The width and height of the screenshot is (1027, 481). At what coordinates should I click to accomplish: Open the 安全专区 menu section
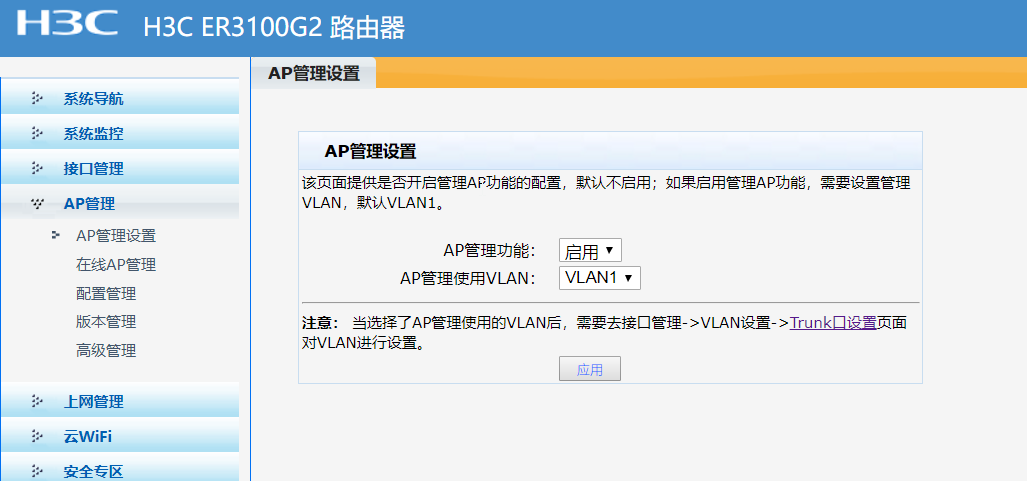[120, 469]
